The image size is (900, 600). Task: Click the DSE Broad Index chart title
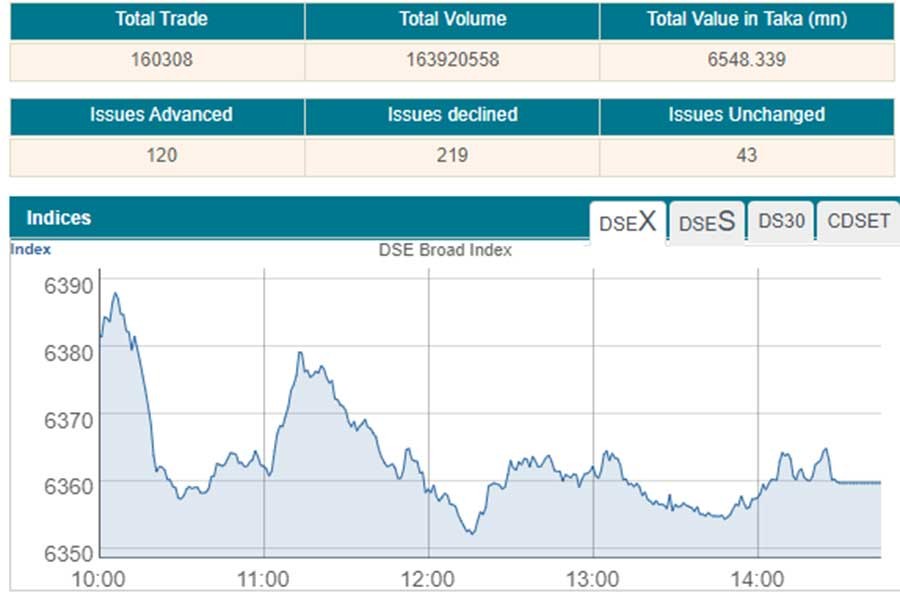[445, 250]
